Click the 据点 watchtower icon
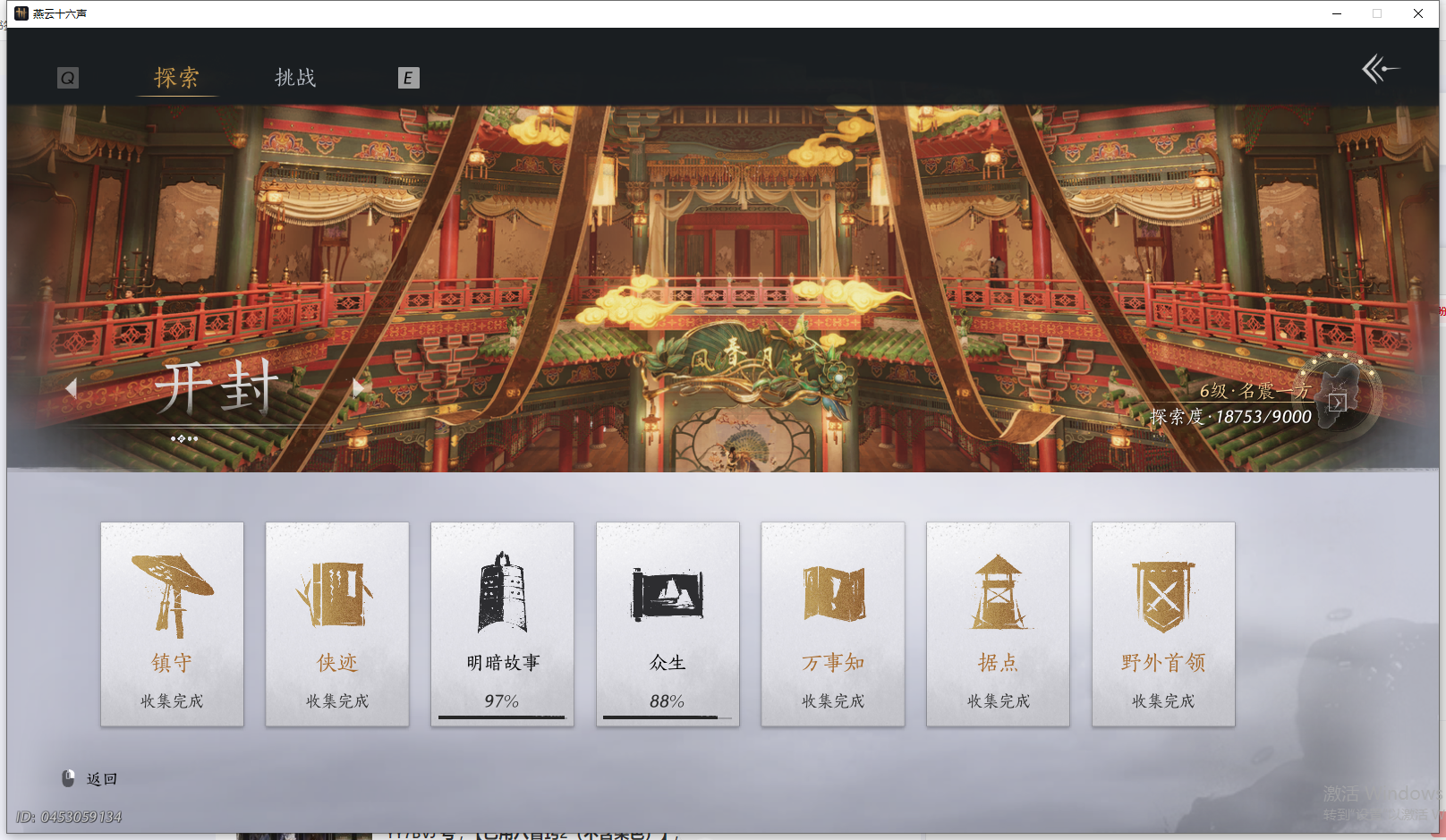This screenshot has height=840, width=1446. 998,590
